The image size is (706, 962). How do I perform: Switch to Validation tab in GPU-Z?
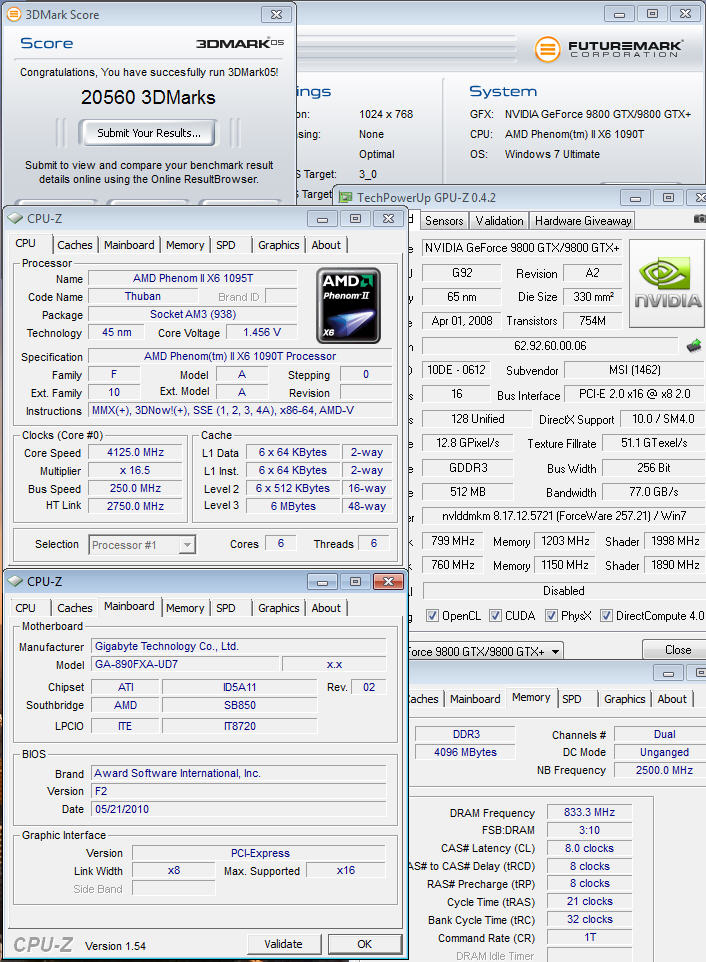point(499,221)
